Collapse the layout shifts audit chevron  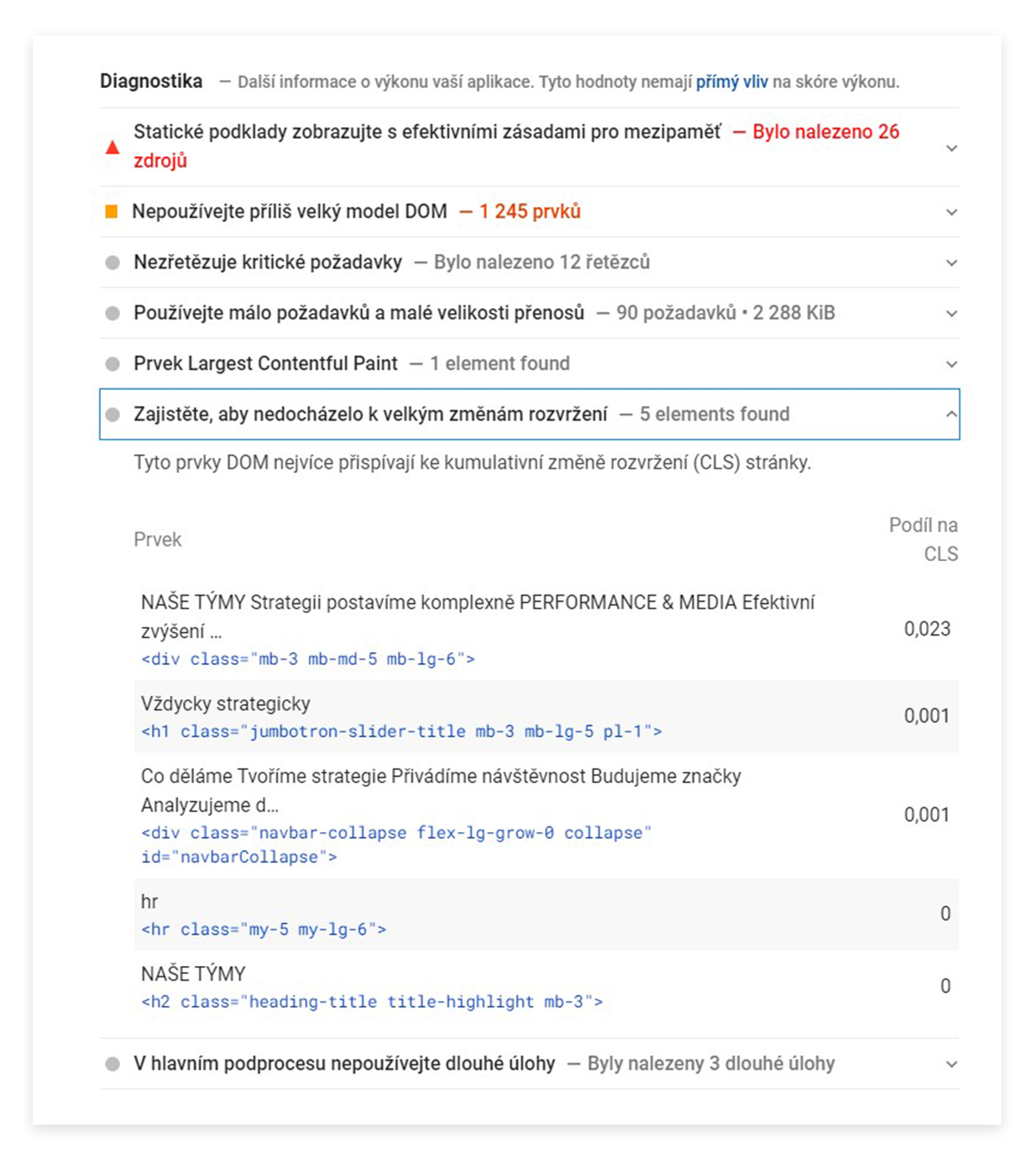[x=951, y=414]
